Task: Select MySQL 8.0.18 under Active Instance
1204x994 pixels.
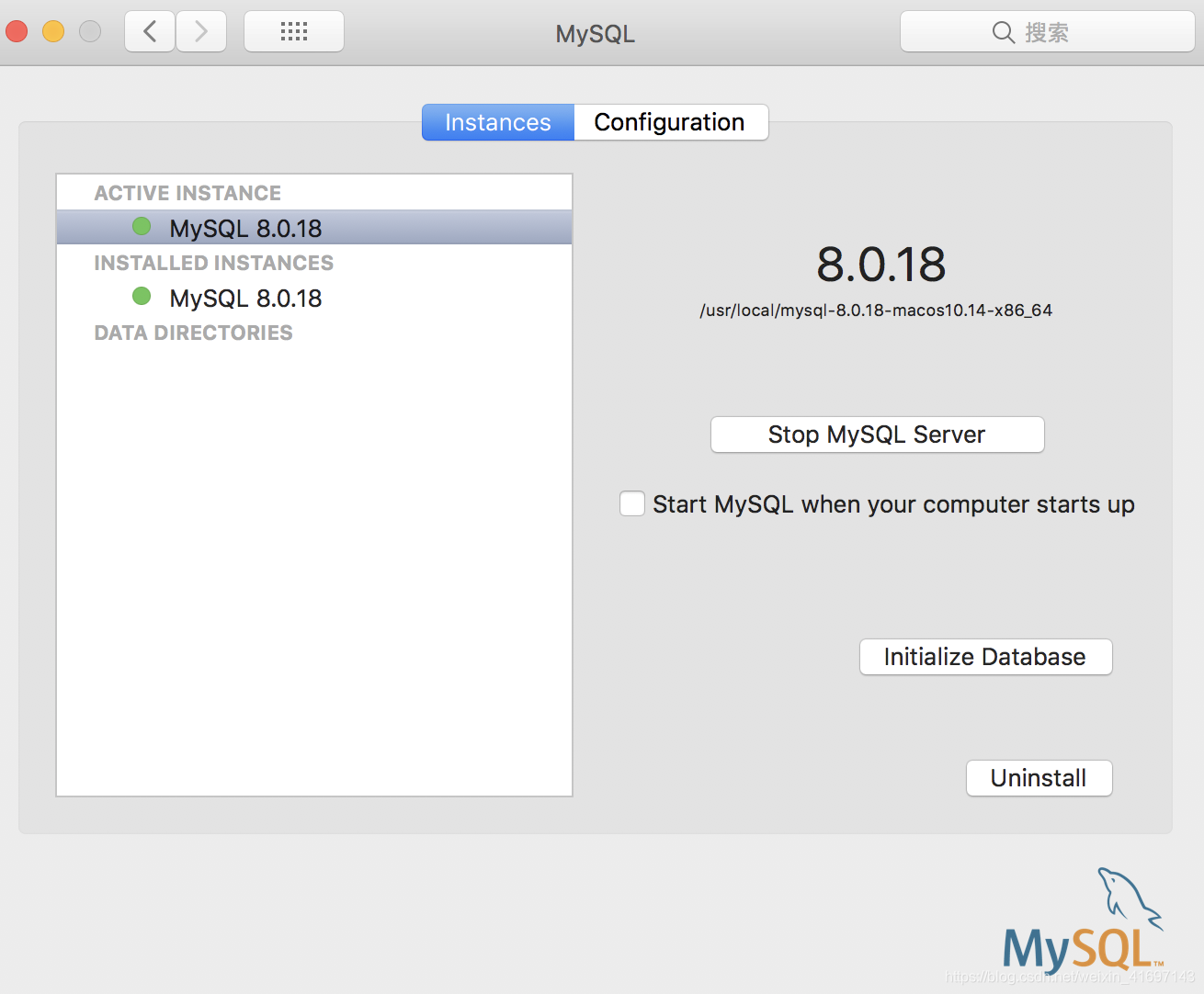Action: pos(314,228)
